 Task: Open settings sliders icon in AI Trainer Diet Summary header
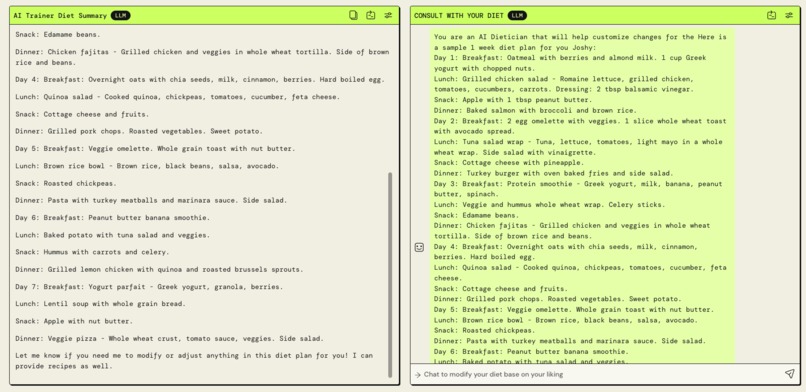pyautogui.click(x=388, y=15)
